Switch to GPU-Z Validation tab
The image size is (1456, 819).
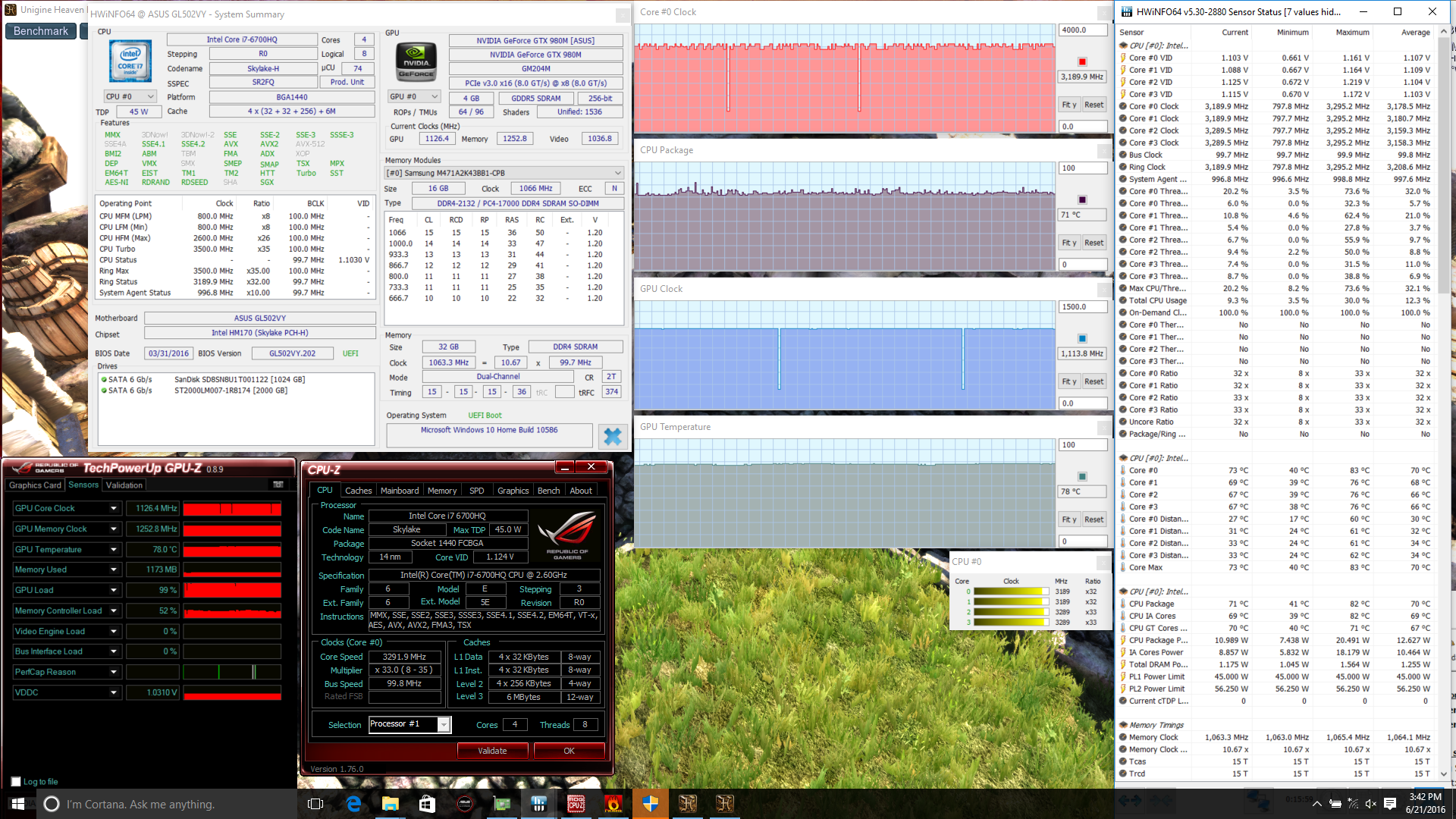[x=124, y=485]
